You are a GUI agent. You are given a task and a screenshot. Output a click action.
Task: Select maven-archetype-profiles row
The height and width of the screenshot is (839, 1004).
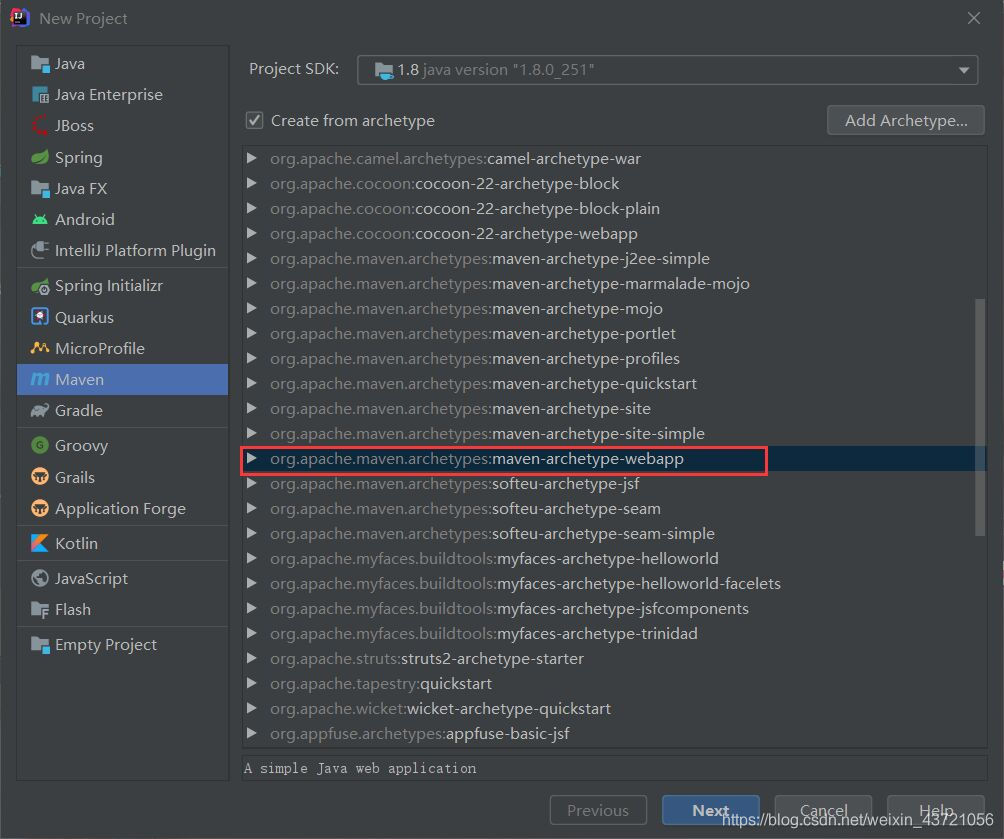[x=614, y=359]
